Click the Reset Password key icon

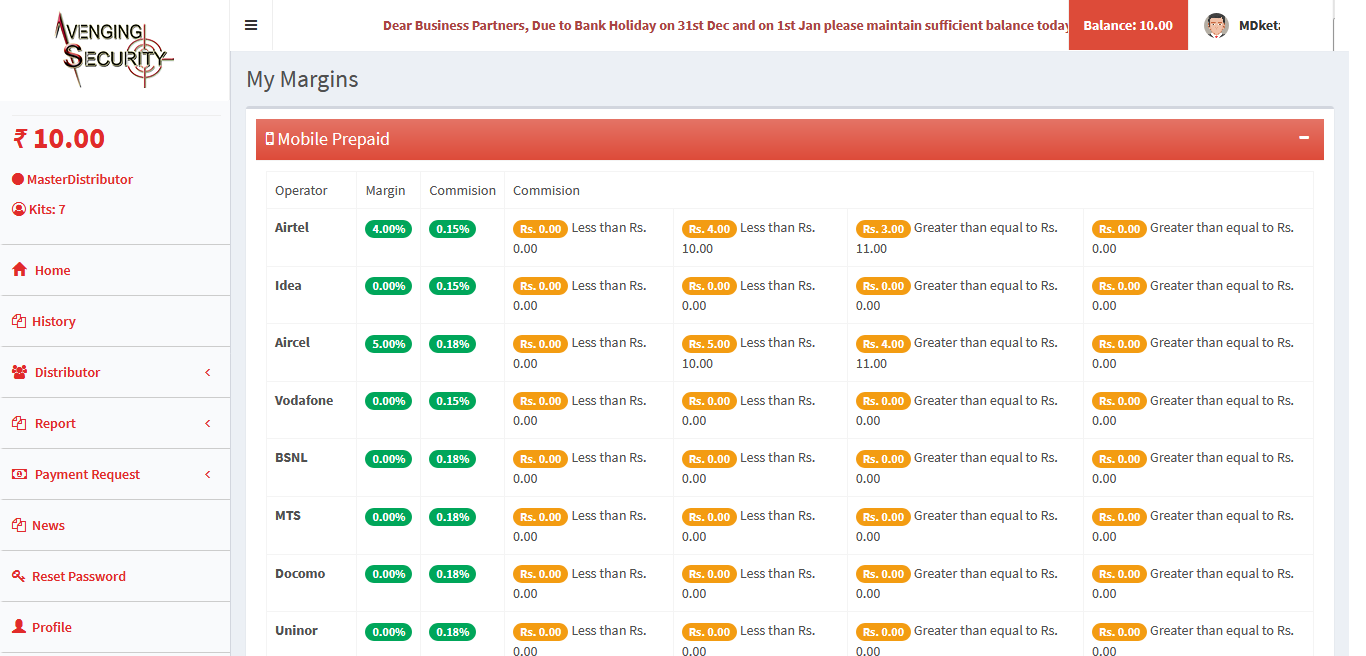tap(18, 576)
